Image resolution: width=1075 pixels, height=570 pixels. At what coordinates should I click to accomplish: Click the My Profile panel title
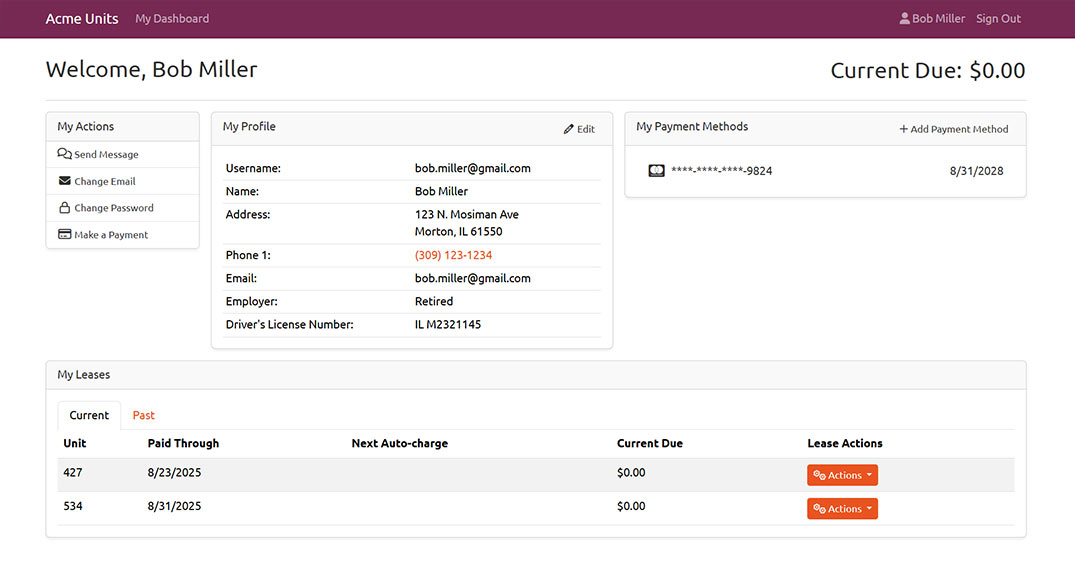coord(249,126)
